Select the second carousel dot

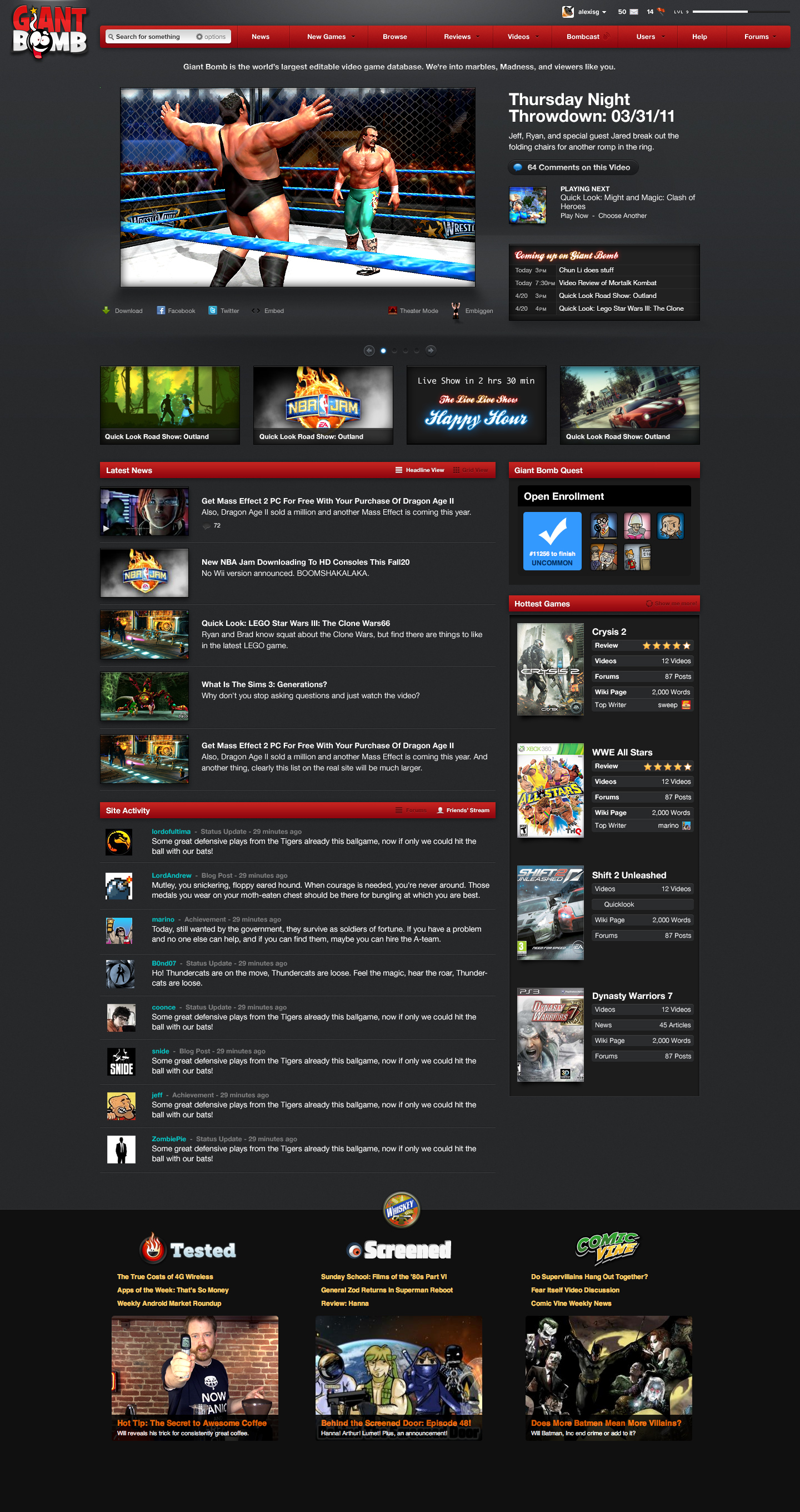(394, 350)
